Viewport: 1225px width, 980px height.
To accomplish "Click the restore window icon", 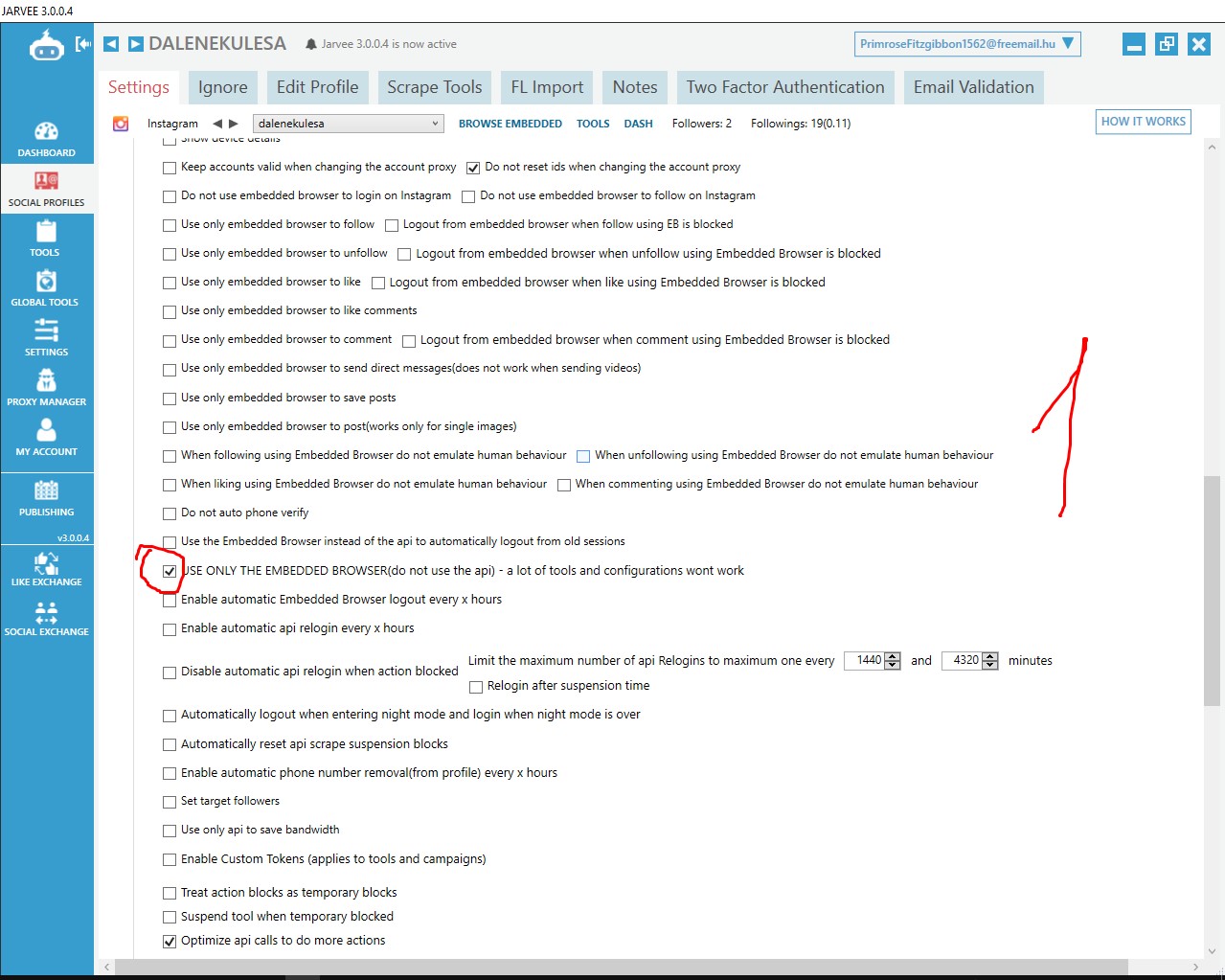I will [x=1167, y=44].
